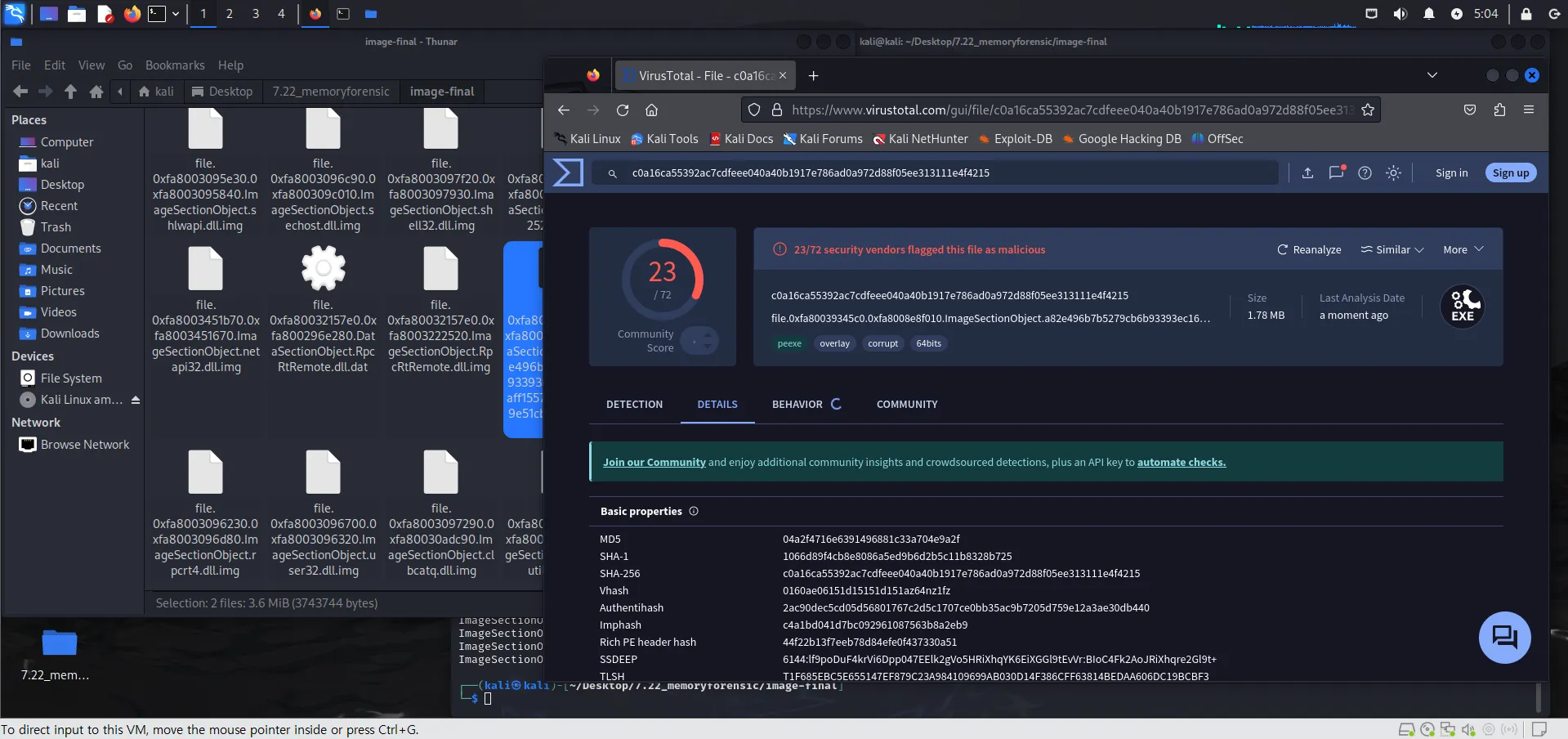Switch to workspace 2

(x=230, y=14)
